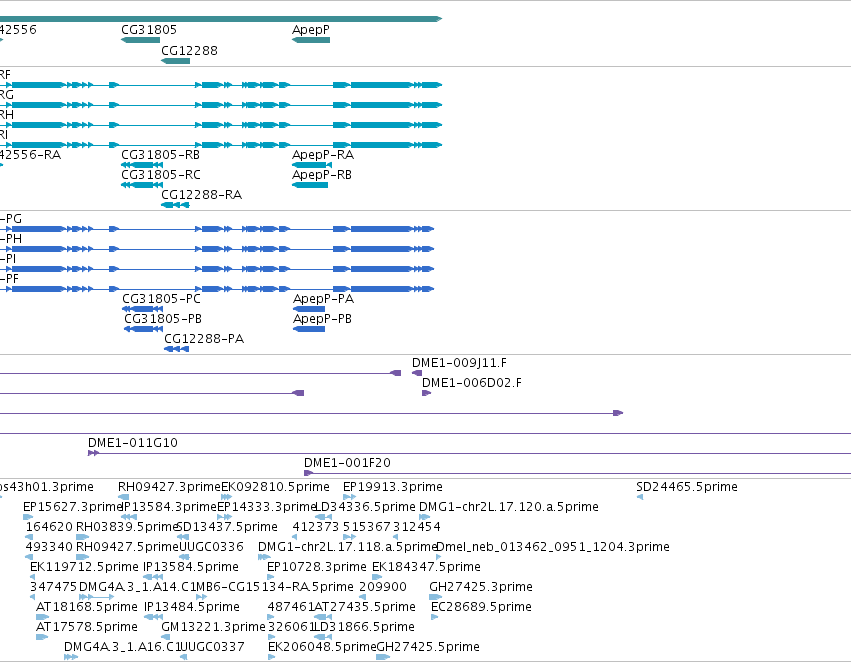Click the ApepP gene label
The height and width of the screenshot is (662, 851).
310,30
